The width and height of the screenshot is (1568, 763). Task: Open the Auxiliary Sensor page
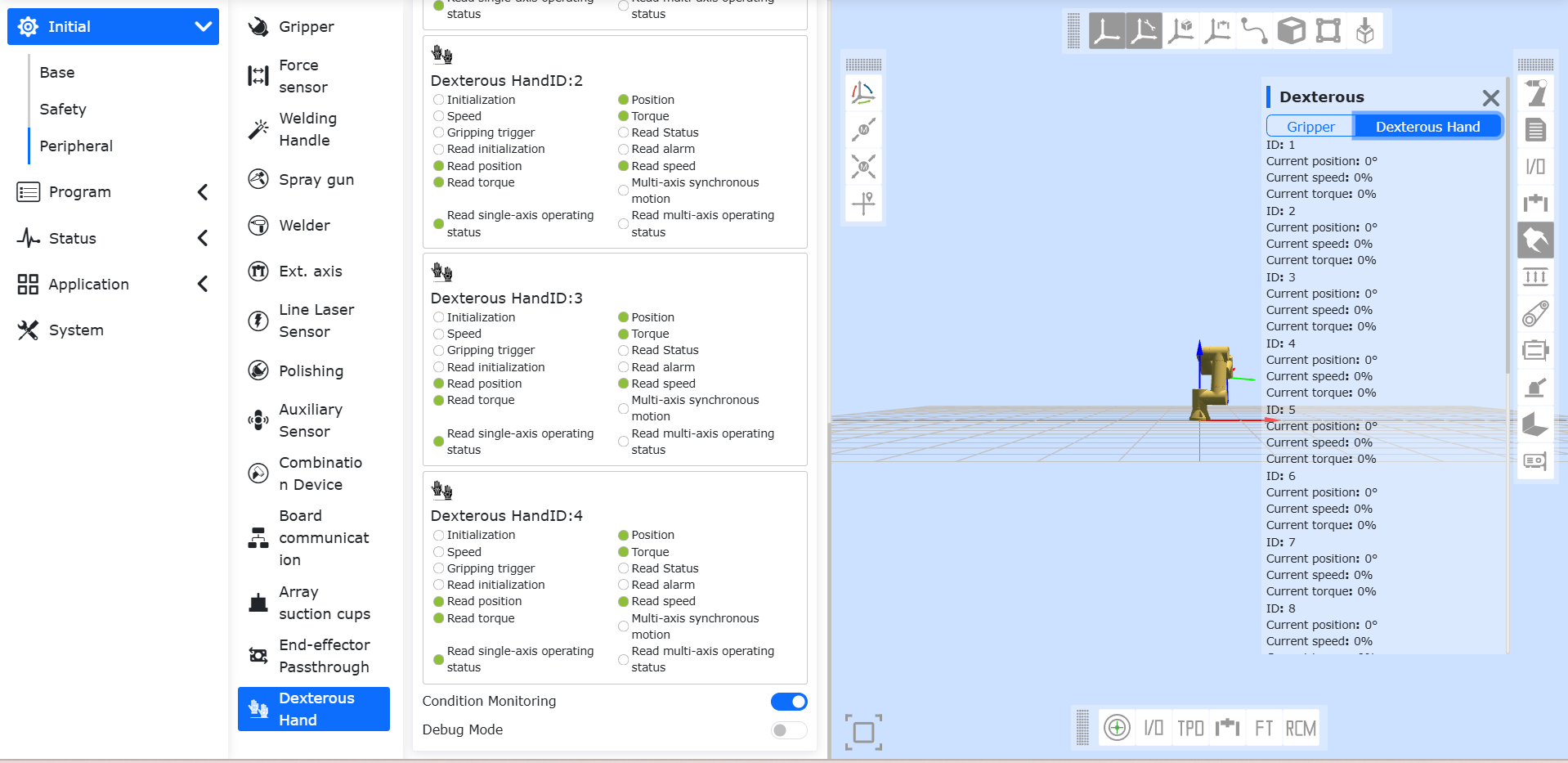(314, 420)
